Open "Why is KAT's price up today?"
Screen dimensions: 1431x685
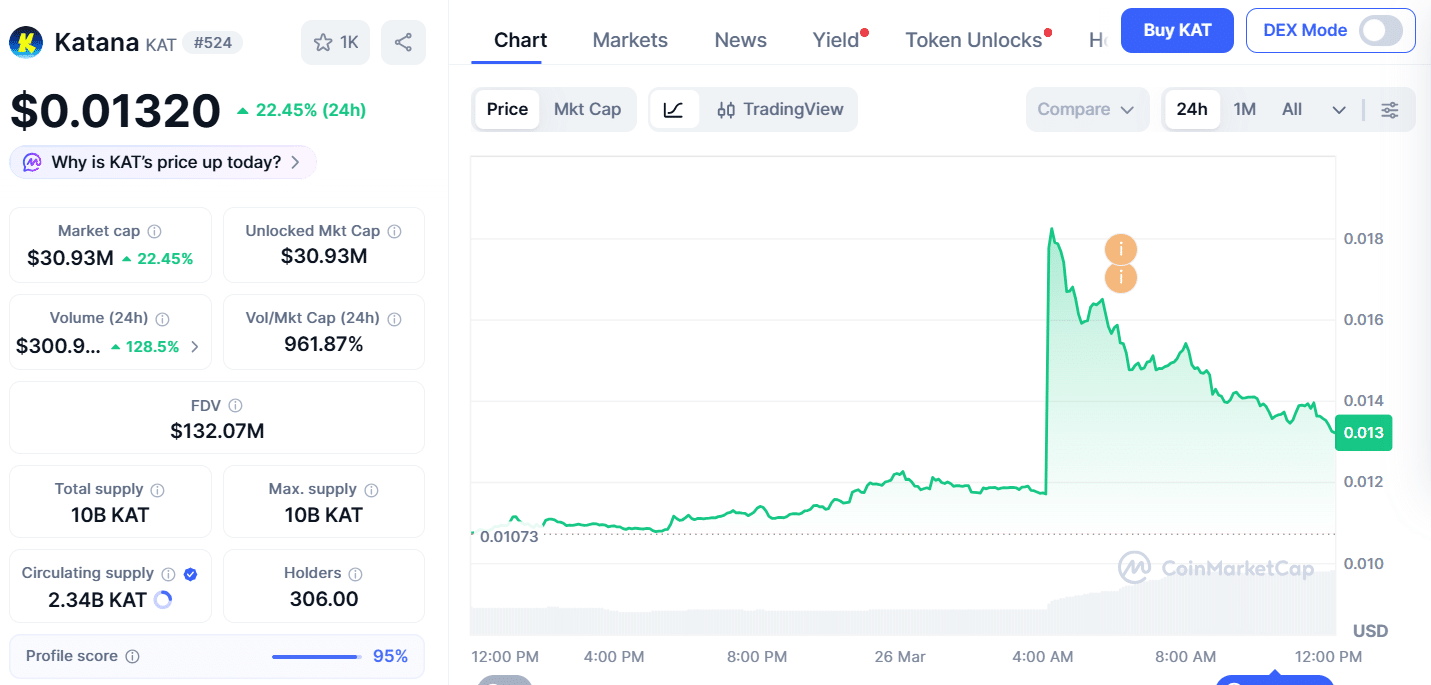[164, 162]
